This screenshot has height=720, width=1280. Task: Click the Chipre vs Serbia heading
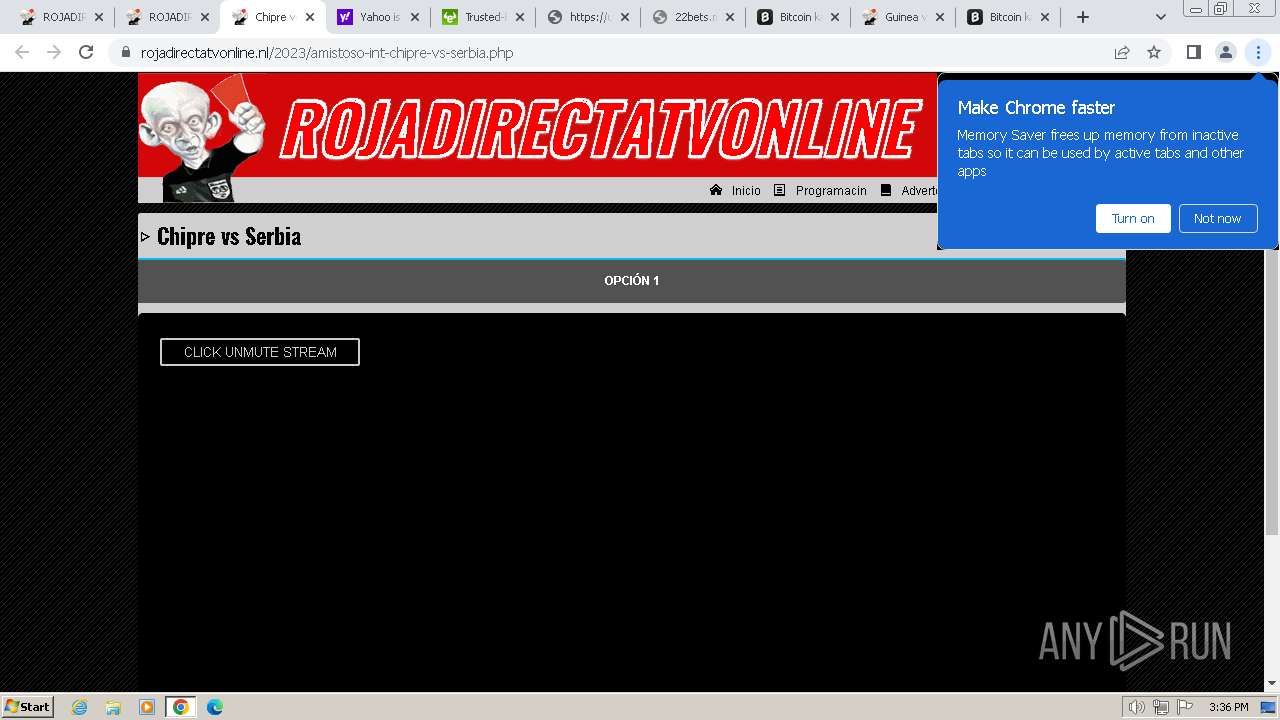[x=229, y=236]
